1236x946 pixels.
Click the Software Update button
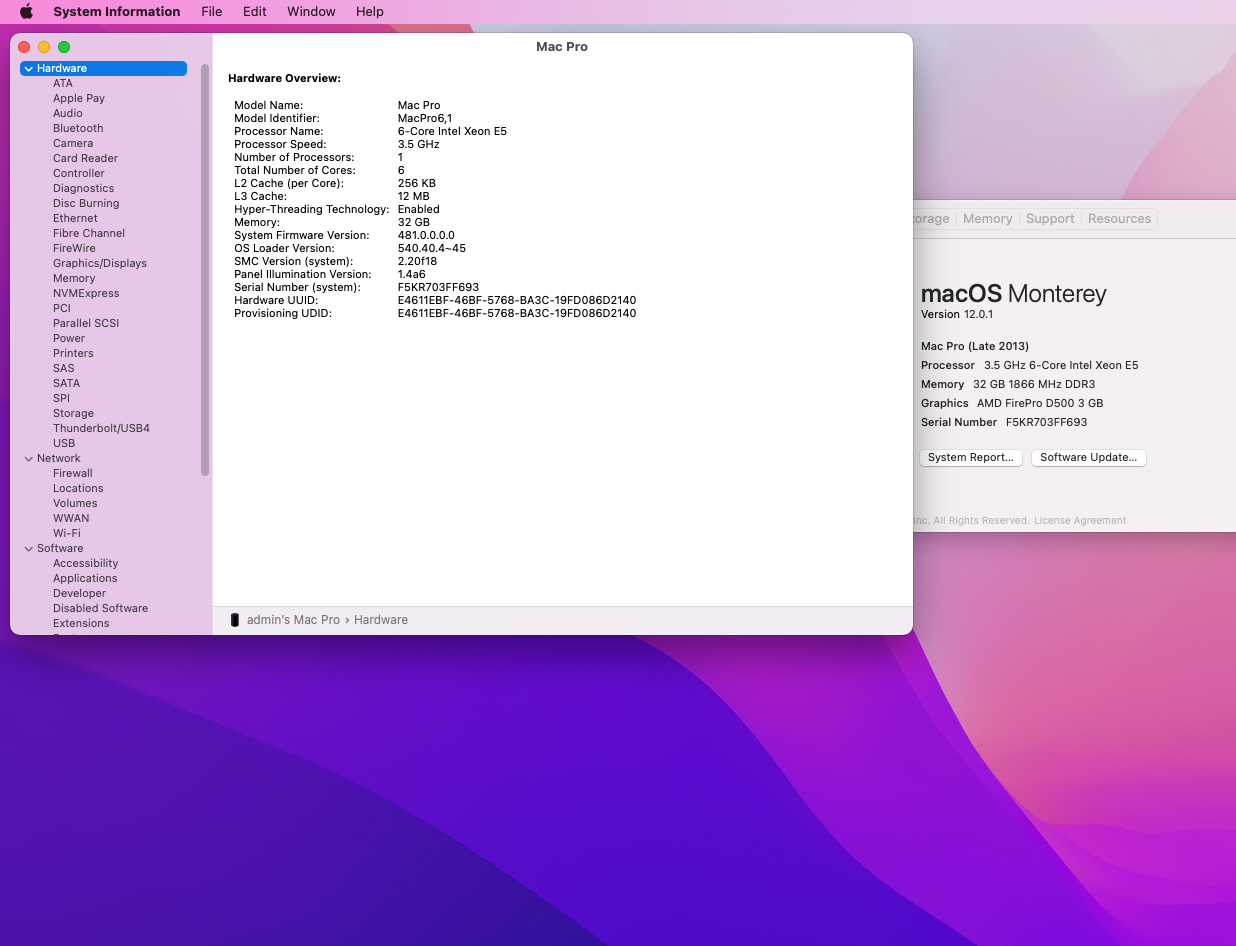point(1089,457)
